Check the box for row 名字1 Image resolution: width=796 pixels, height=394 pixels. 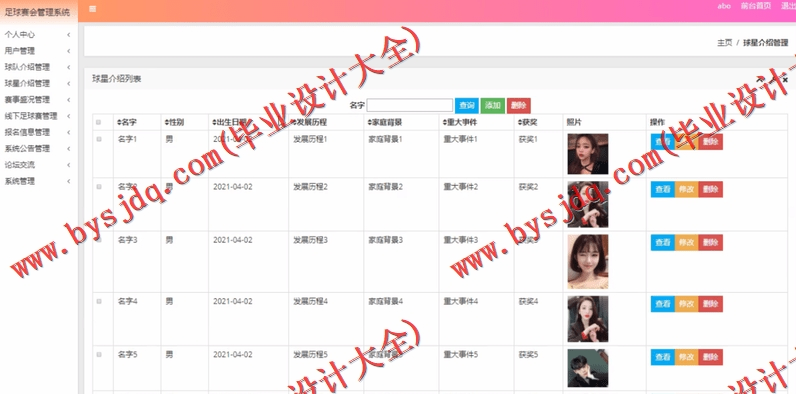click(98, 139)
